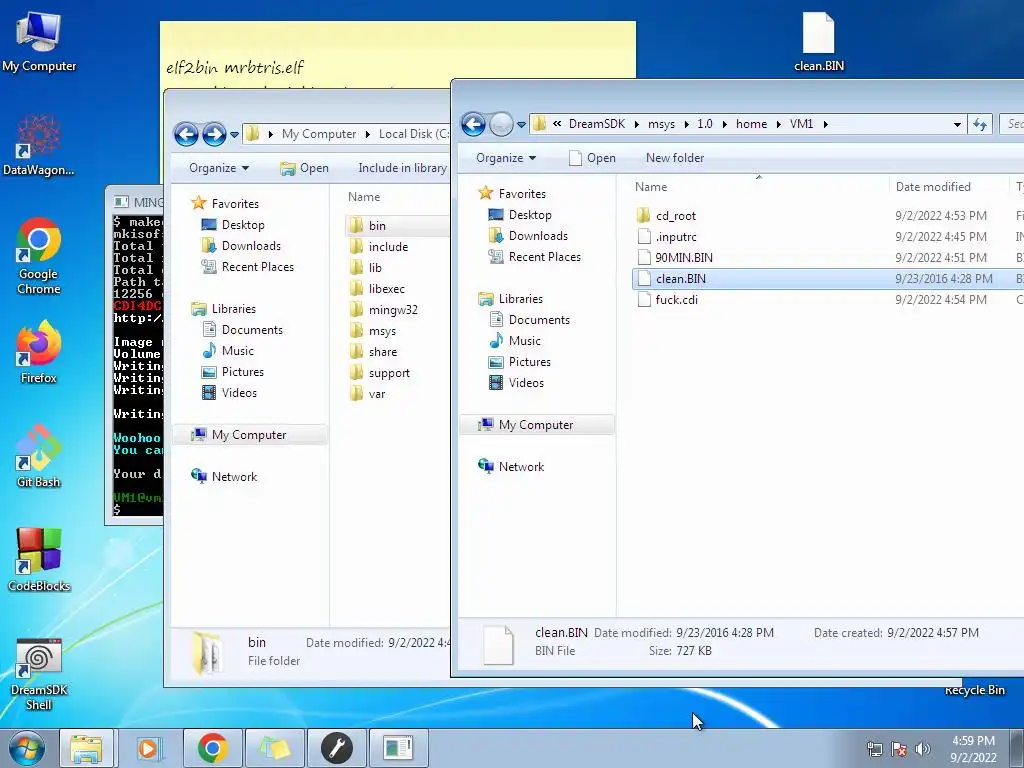1024x768 pixels.
Task: Expand the arrow after msys in address bar
Action: (x=686, y=124)
